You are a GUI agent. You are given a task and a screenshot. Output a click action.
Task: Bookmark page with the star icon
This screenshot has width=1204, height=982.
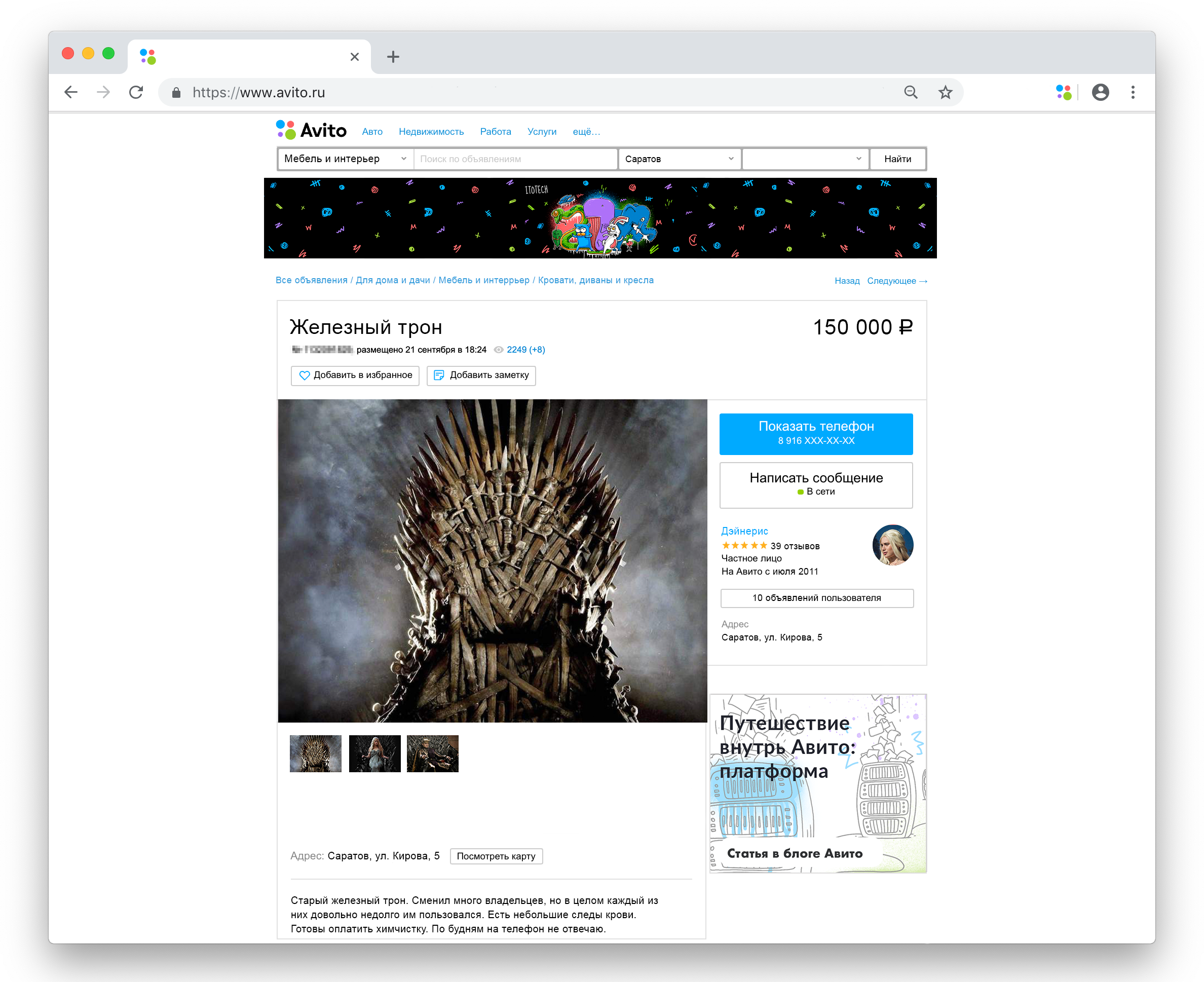coord(945,92)
